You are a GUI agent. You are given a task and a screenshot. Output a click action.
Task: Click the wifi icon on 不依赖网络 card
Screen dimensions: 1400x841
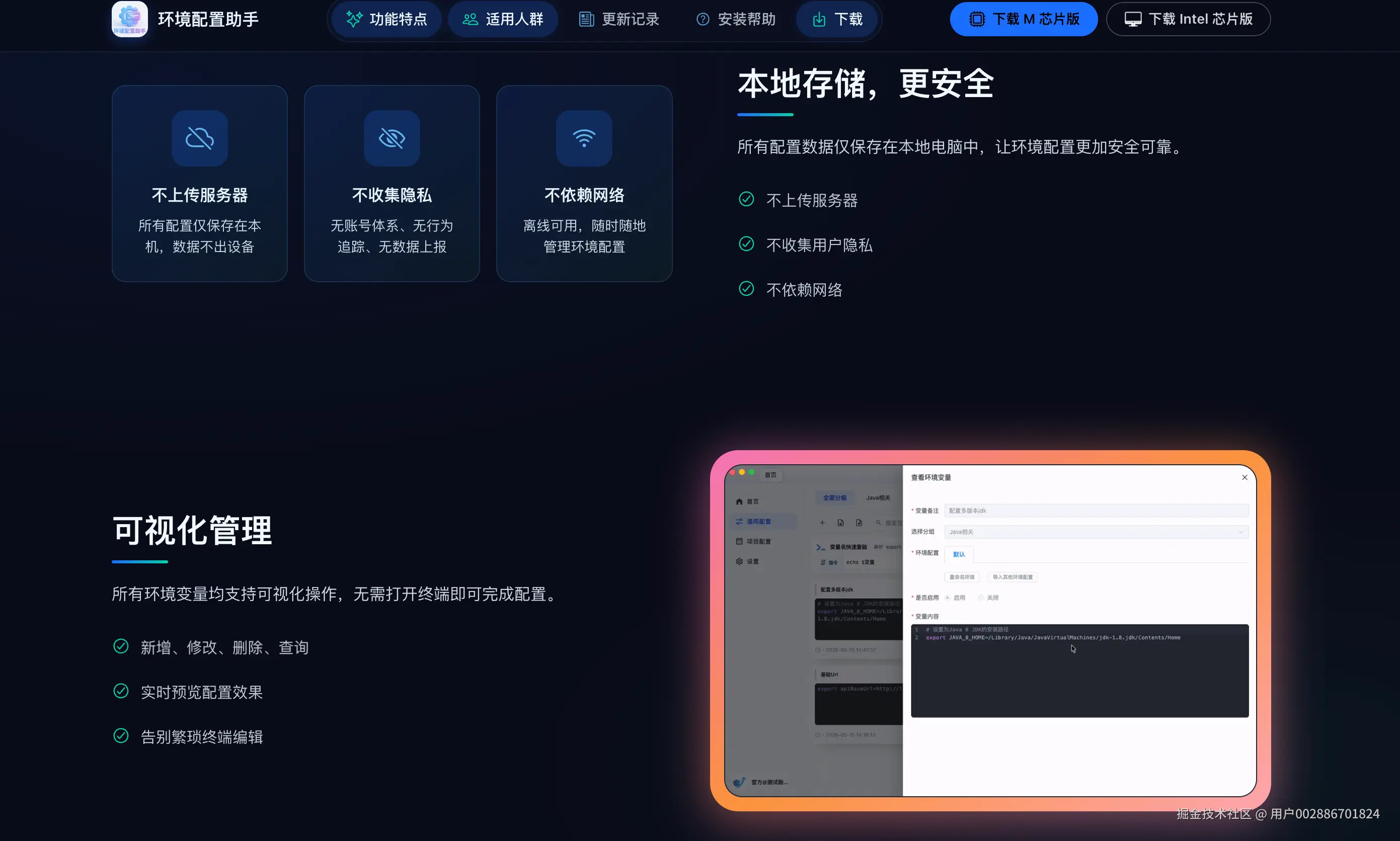click(x=584, y=138)
